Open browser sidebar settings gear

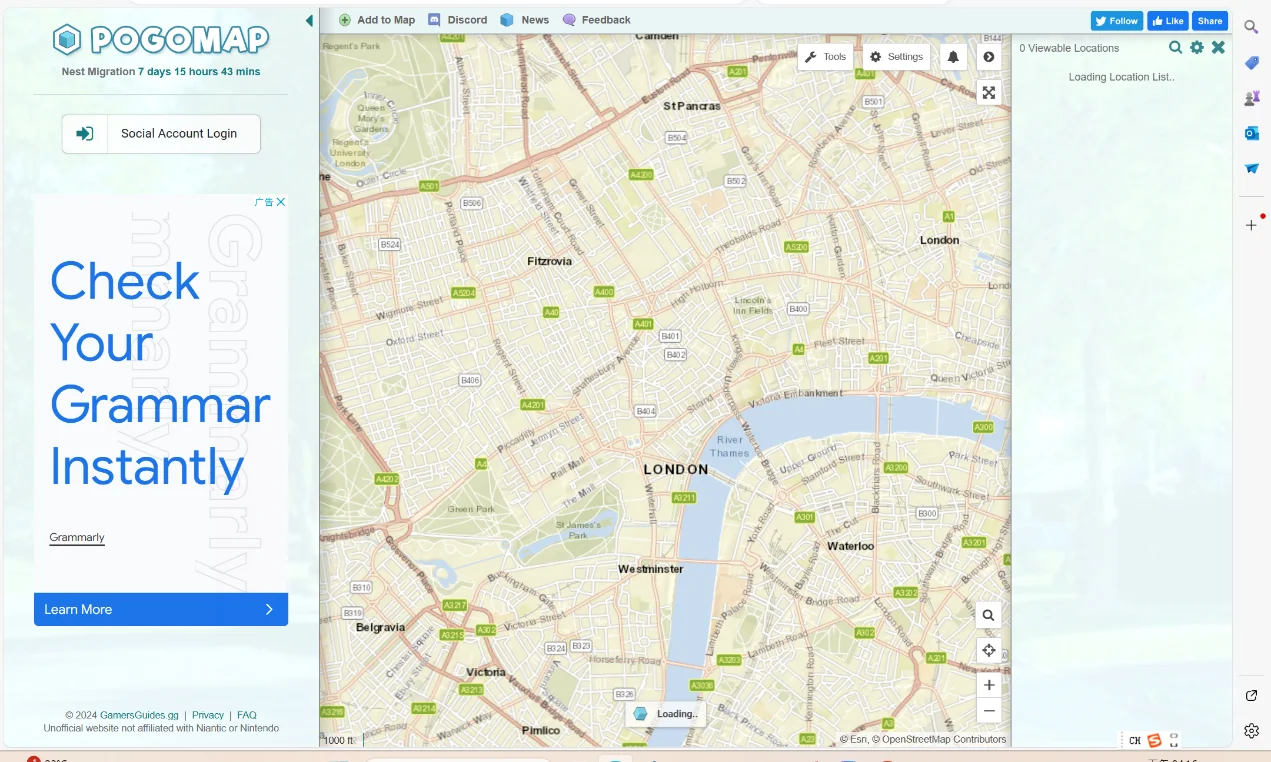1251,731
